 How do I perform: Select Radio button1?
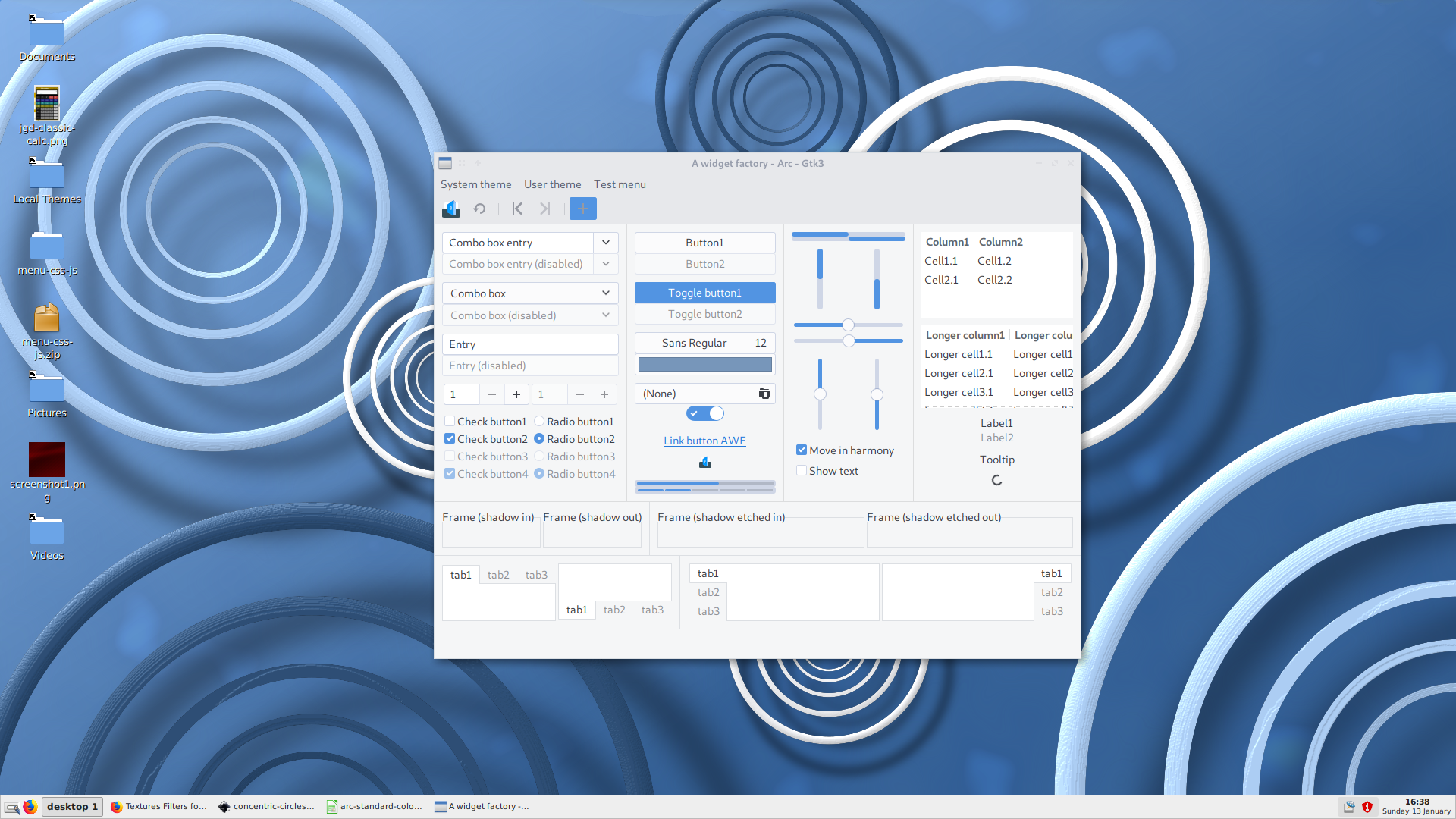pyautogui.click(x=575, y=422)
